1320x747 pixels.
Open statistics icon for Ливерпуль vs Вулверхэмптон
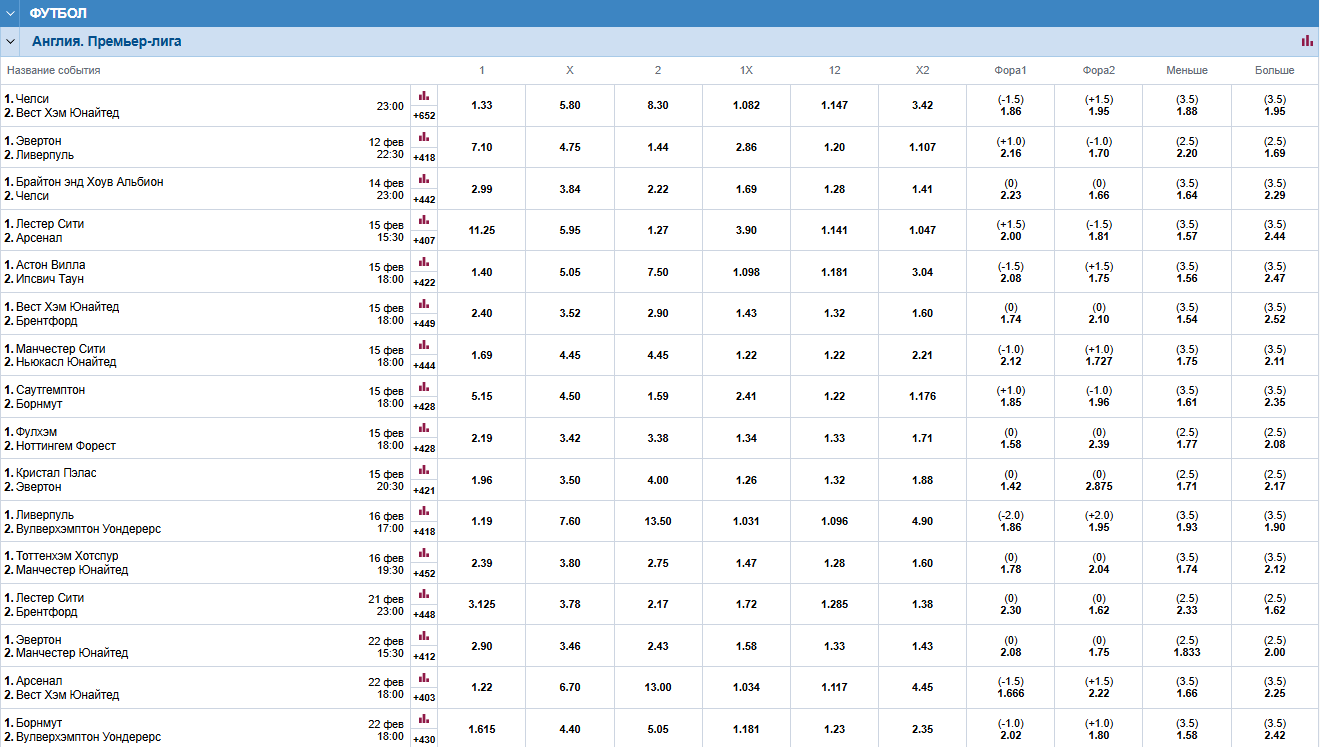click(424, 512)
